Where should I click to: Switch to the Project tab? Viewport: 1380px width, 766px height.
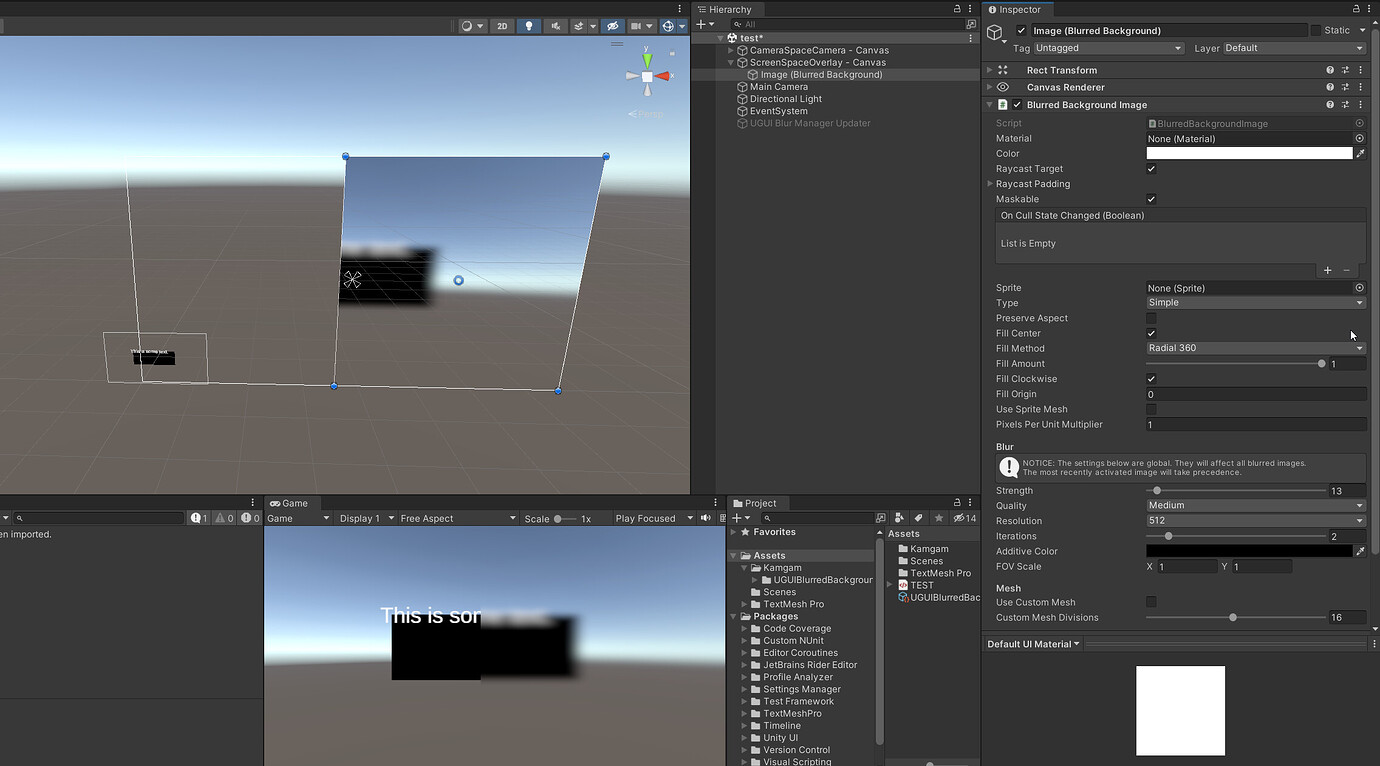[x=757, y=503]
